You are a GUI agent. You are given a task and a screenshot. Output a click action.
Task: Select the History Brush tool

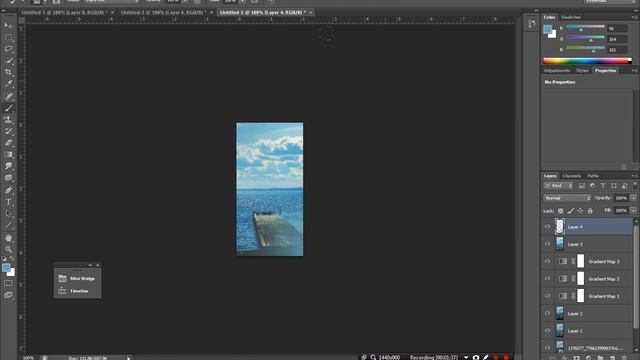pyautogui.click(x=8, y=131)
